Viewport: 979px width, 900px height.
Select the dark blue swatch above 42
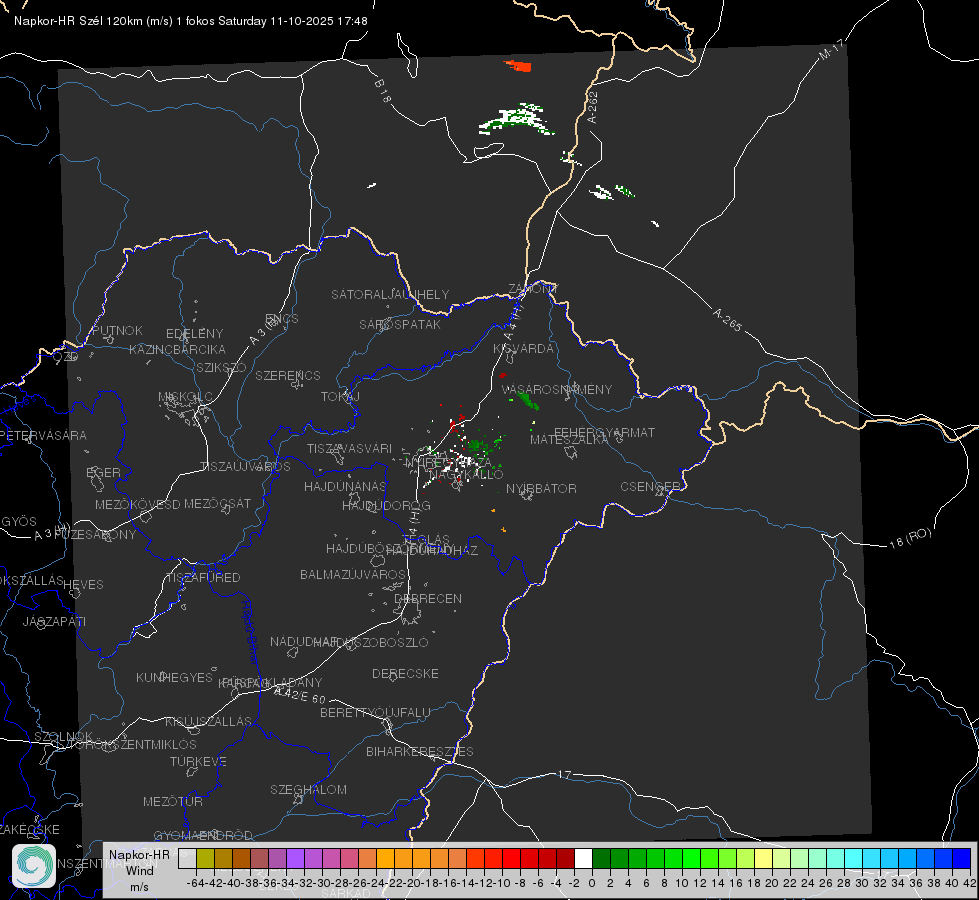pyautogui.click(x=962, y=859)
